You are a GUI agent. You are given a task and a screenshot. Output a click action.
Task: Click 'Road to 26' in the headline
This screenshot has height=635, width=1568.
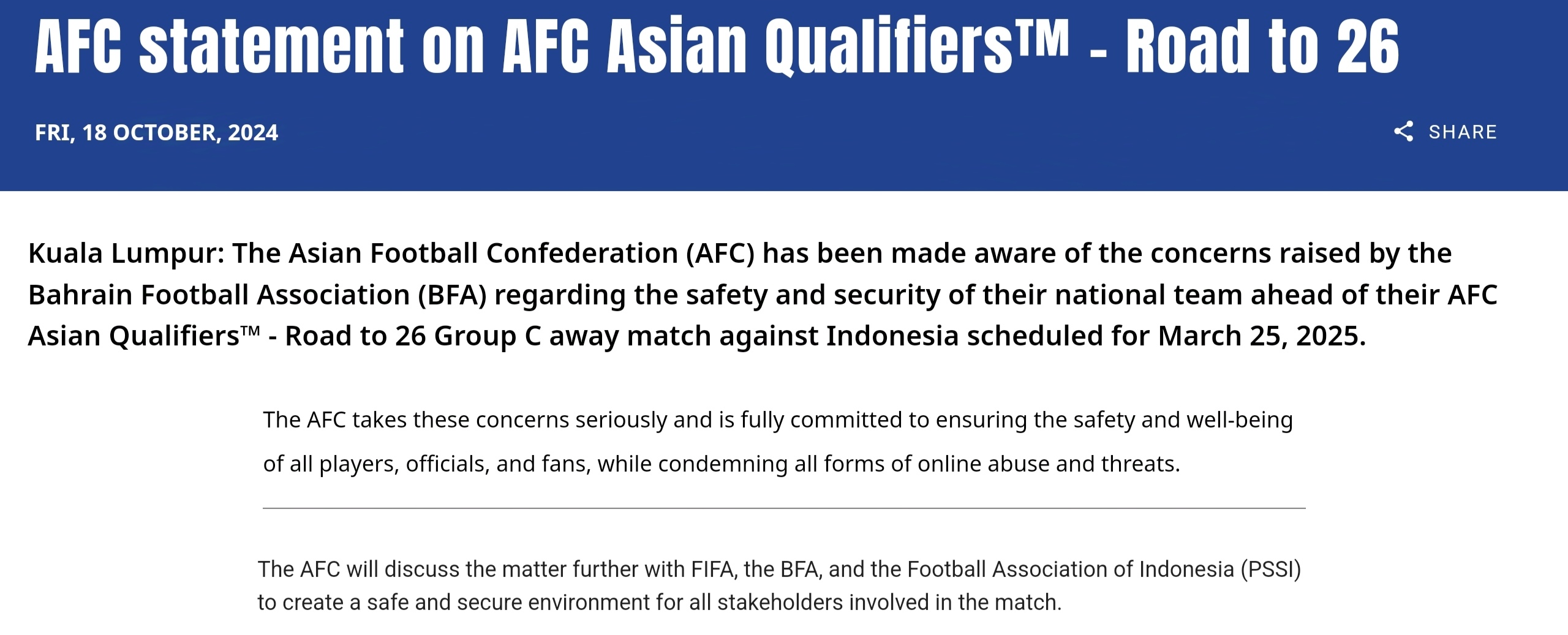[x=1262, y=46]
